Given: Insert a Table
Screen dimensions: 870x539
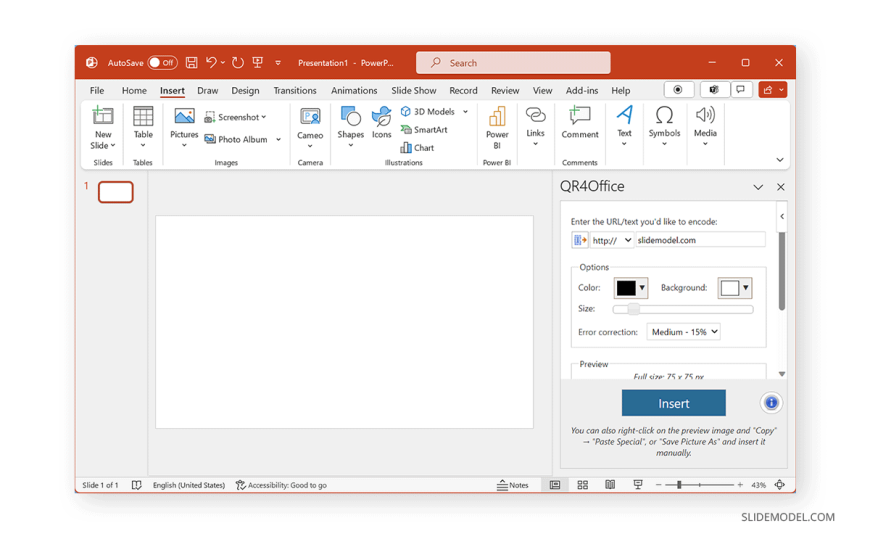Looking at the screenshot, I should click(x=143, y=127).
